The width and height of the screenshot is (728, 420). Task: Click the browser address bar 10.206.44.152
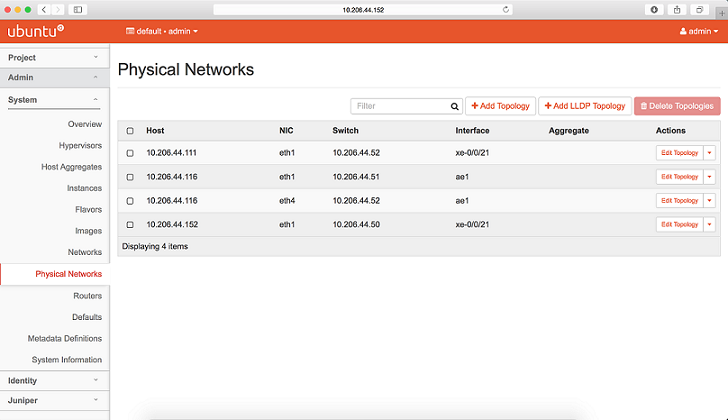point(363,10)
